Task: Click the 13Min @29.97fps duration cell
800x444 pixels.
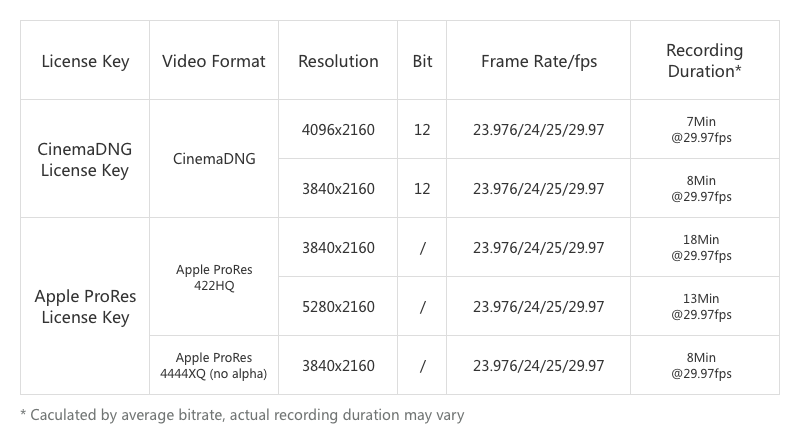Action: click(704, 307)
